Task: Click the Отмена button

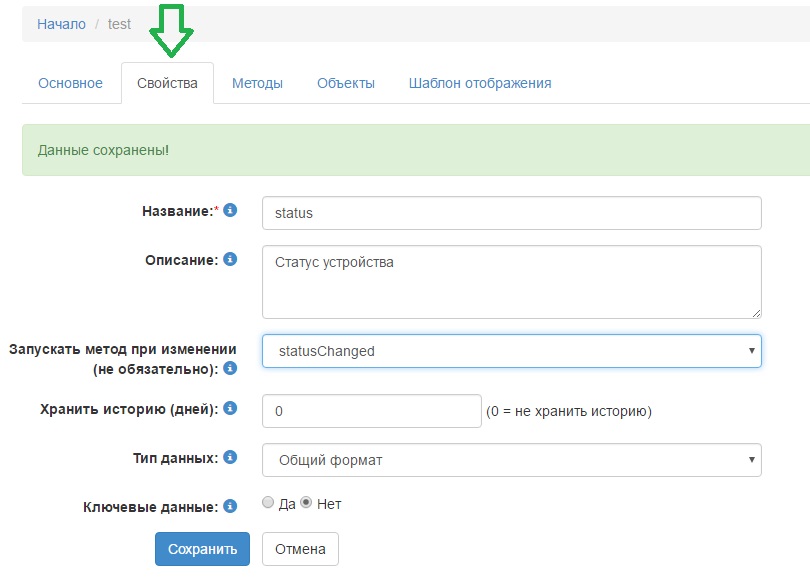Action: tap(300, 549)
